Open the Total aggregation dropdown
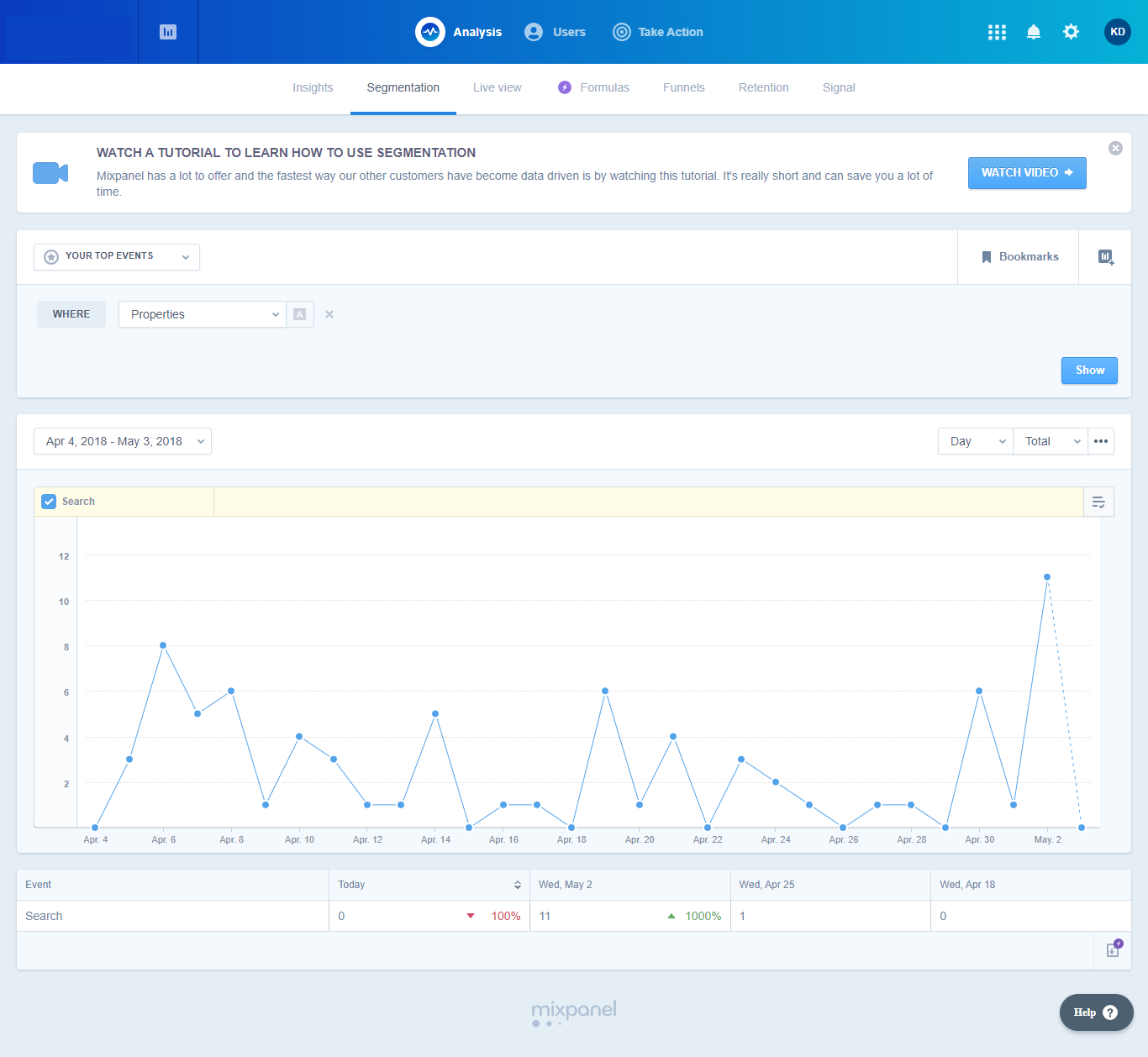The height and width of the screenshot is (1057, 1148). [1051, 441]
